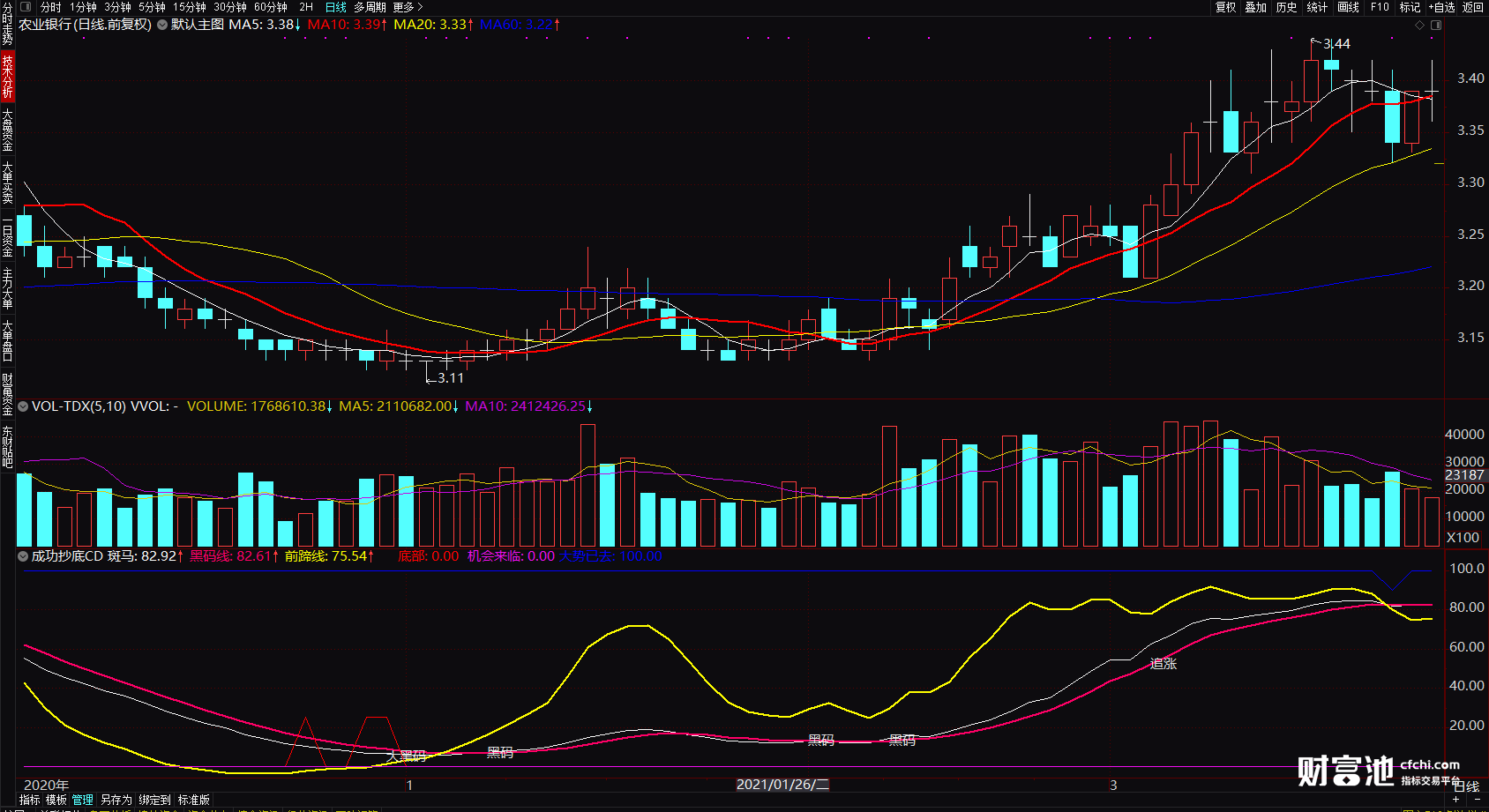Expand the 更多 periods menu

(x=408, y=7)
